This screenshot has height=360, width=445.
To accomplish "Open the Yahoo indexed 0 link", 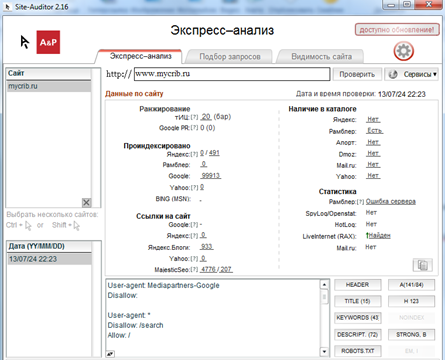I will coord(202,187).
